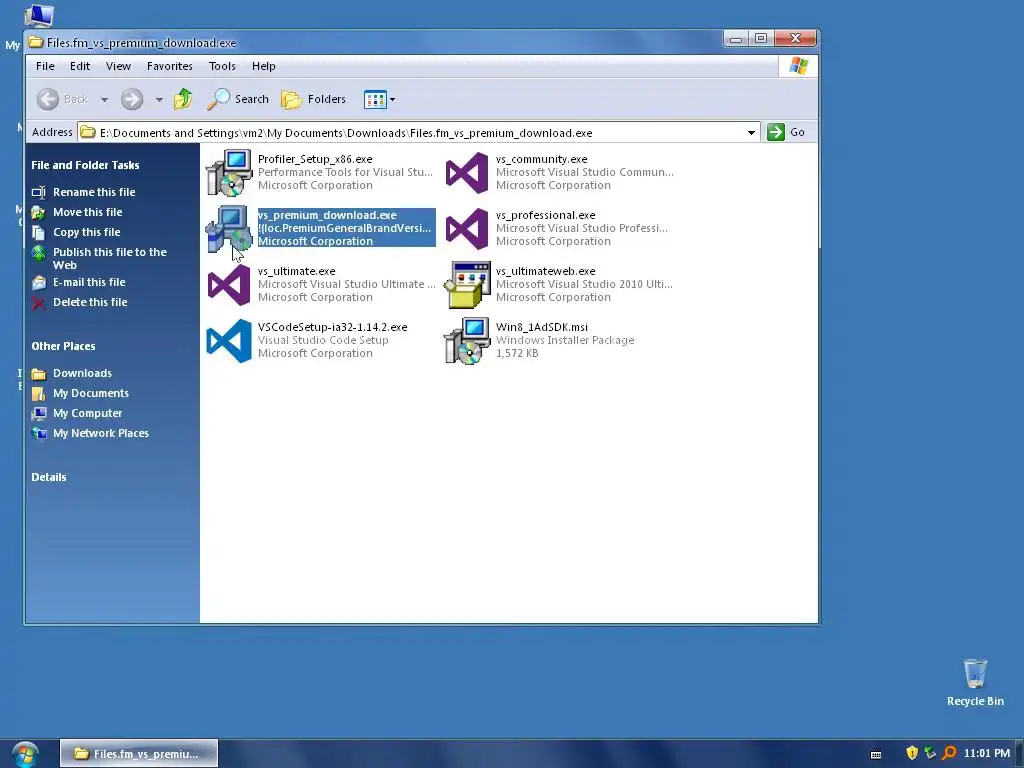This screenshot has height=768, width=1024.
Task: Select the vs_ultimateweb.exe setup box icon
Action: pyautogui.click(x=466, y=285)
